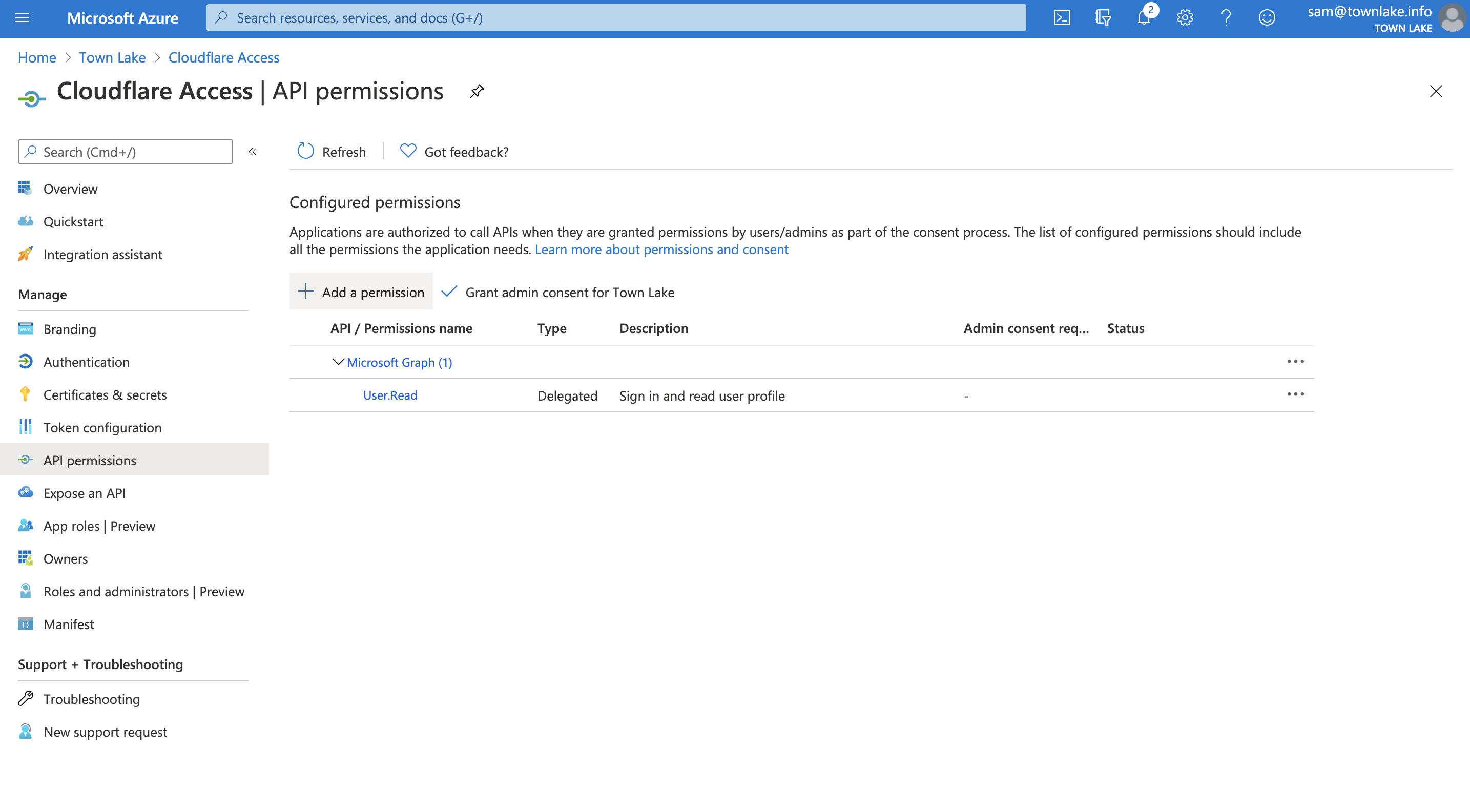The width and height of the screenshot is (1470, 812).
Task: Select the Manifest menu item
Action: click(68, 622)
